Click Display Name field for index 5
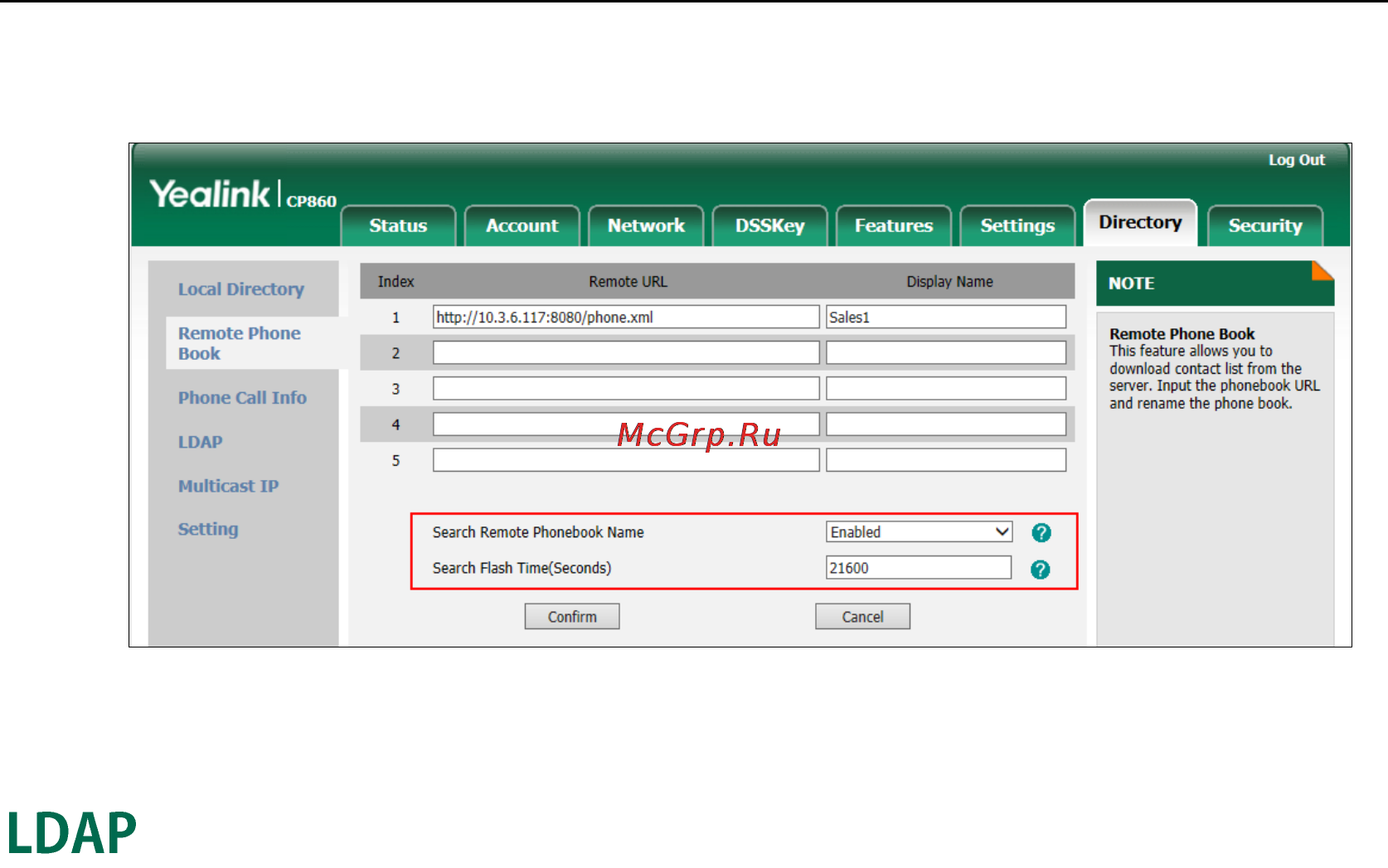 946,460
